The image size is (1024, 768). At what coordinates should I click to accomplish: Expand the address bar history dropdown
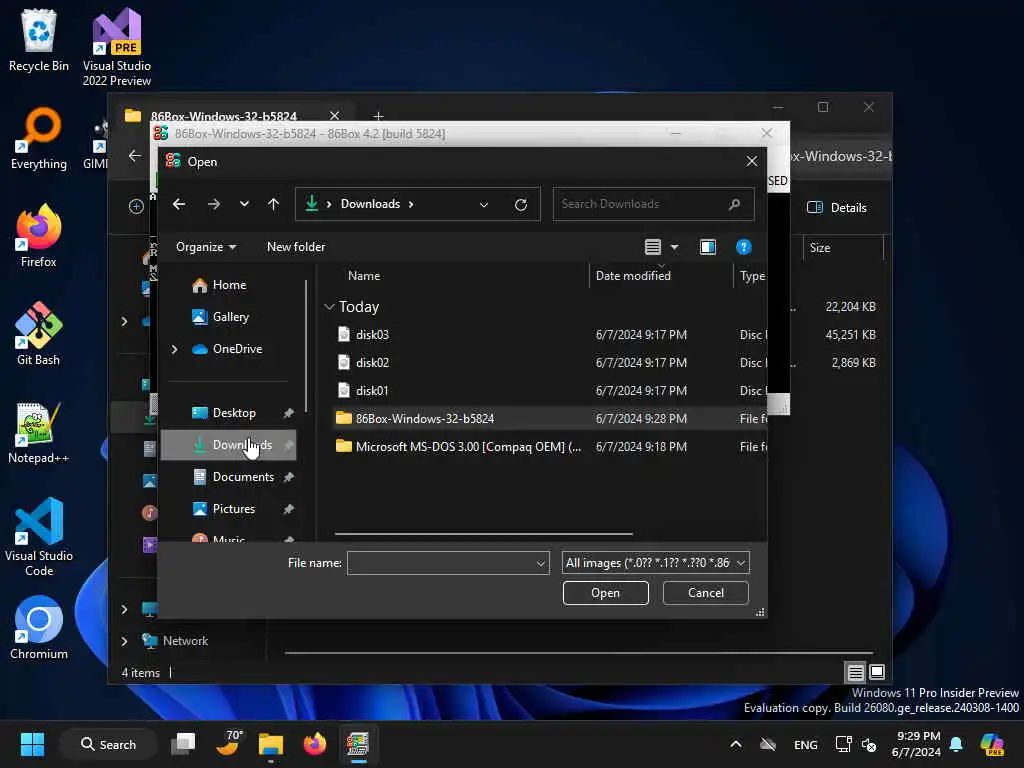point(484,204)
